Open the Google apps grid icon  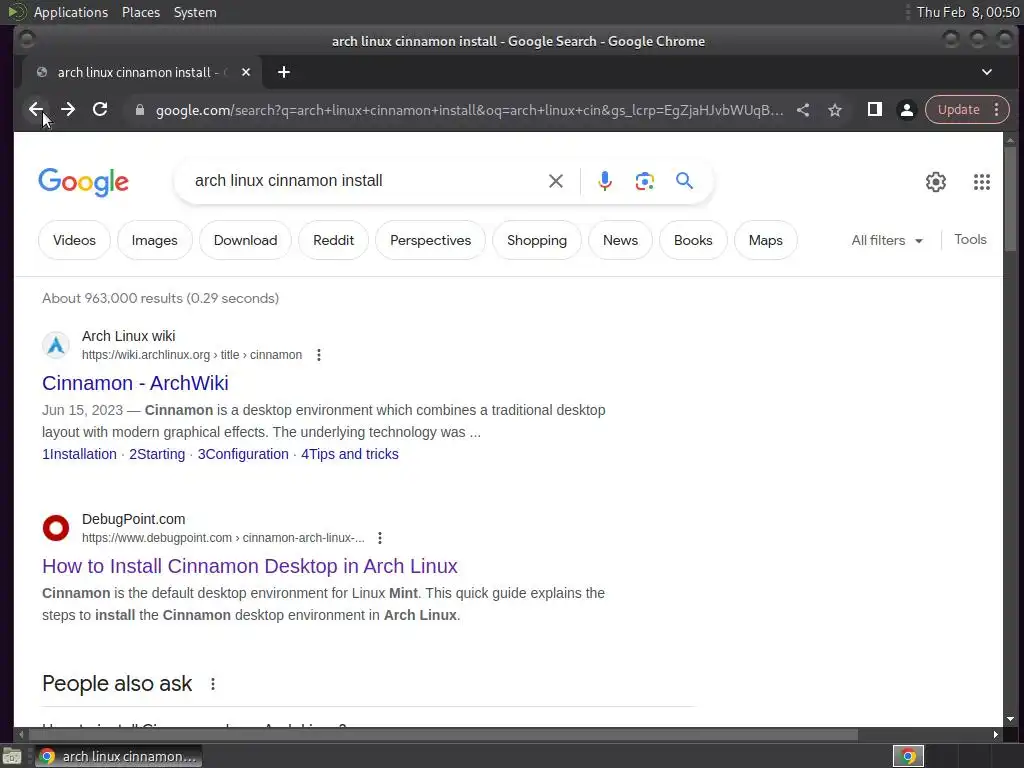(982, 182)
